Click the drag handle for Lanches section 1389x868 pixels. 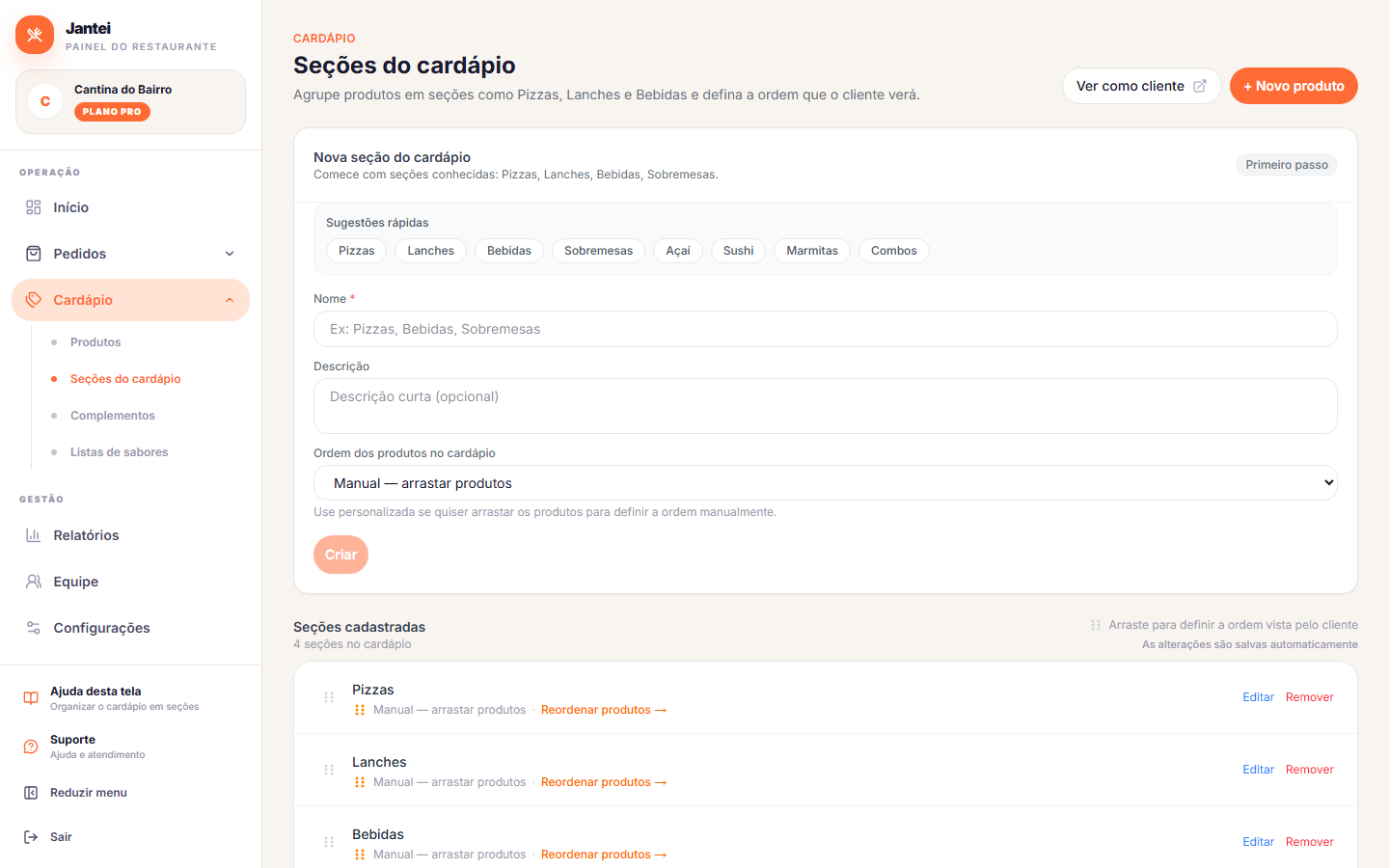coord(329,770)
